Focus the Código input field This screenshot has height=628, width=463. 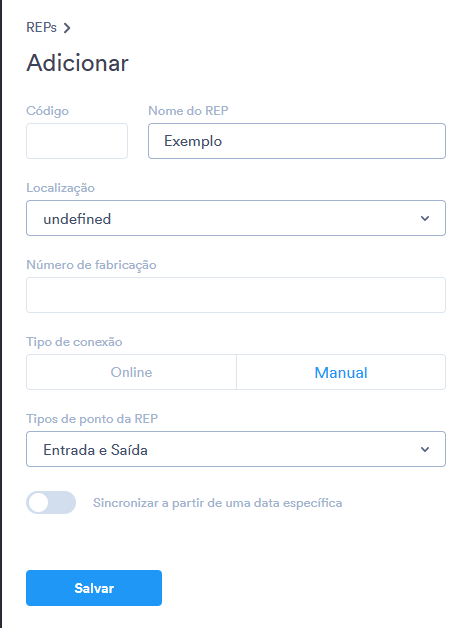coord(77,141)
